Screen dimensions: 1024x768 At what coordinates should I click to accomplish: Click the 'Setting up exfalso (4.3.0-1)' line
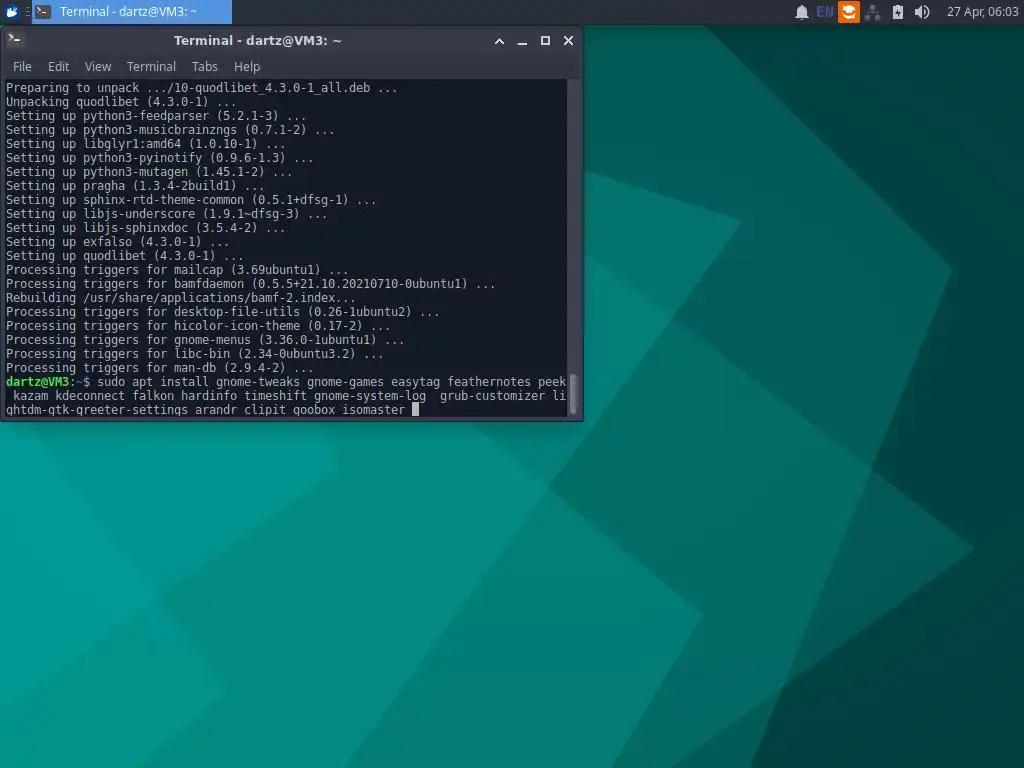118,242
